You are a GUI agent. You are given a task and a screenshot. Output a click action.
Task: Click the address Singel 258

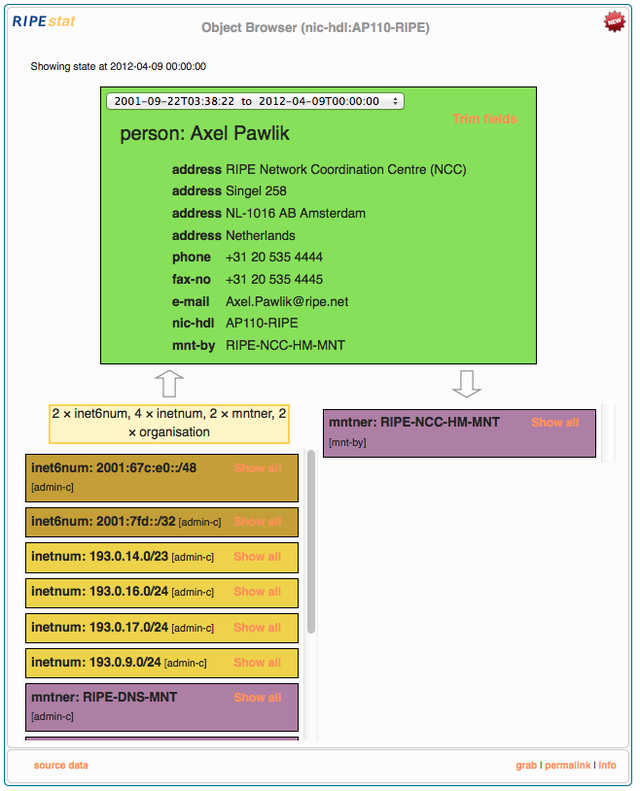point(256,191)
